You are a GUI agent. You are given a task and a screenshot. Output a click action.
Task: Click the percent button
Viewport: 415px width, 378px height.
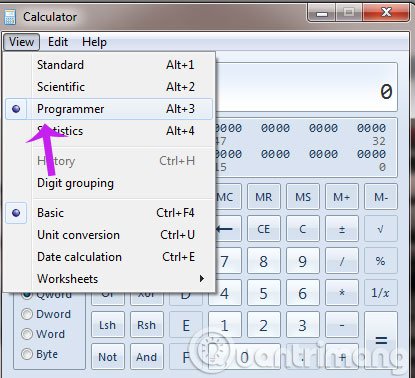tap(381, 261)
